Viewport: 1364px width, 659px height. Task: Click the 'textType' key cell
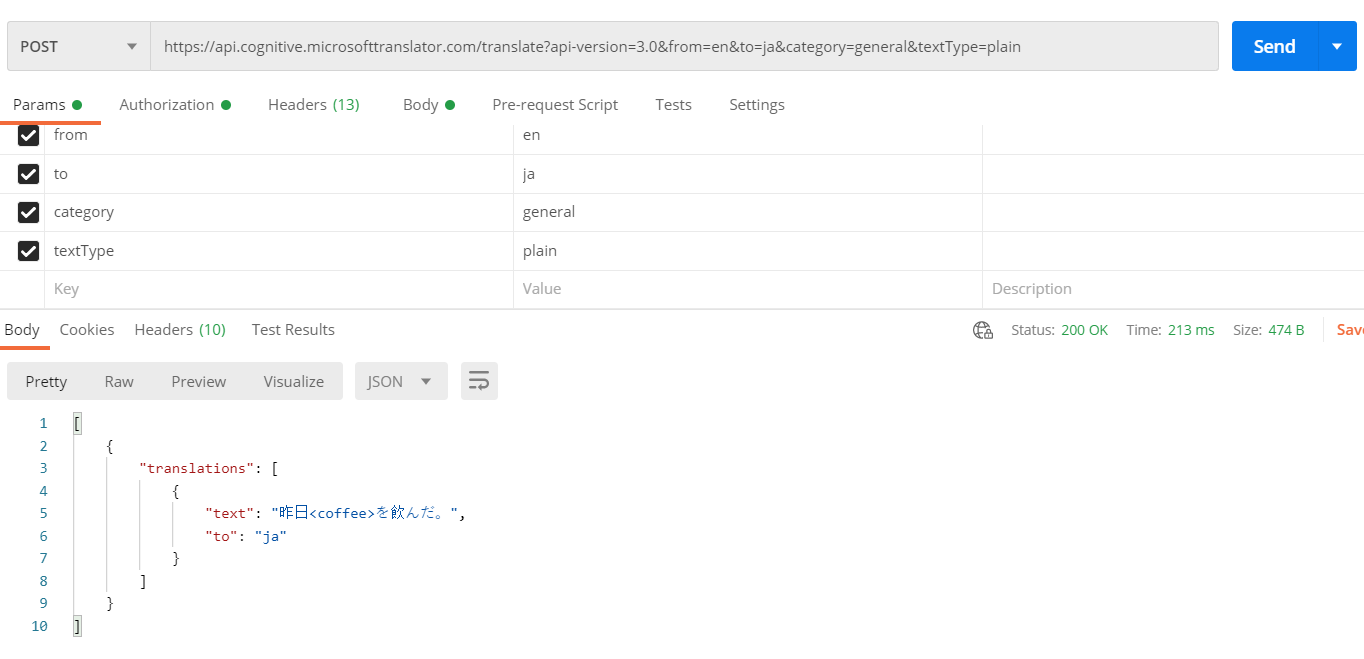click(279, 251)
